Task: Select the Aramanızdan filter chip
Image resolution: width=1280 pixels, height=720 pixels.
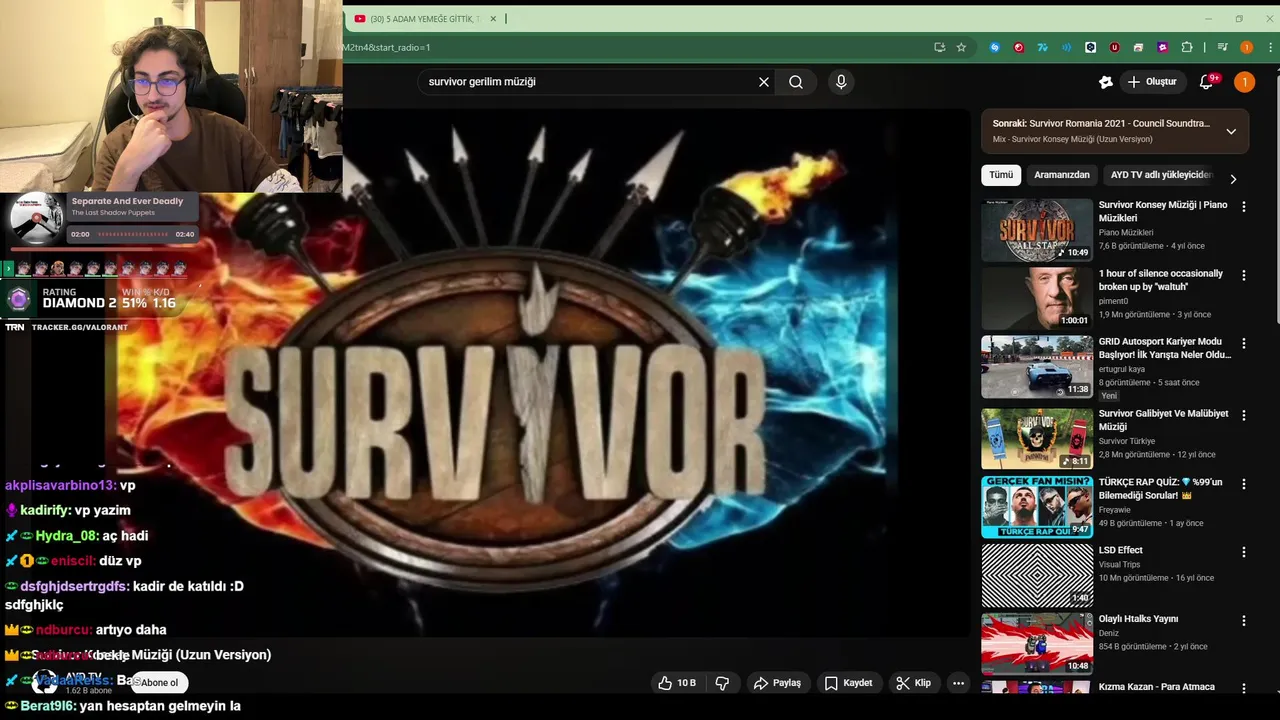Action: 1062,175
